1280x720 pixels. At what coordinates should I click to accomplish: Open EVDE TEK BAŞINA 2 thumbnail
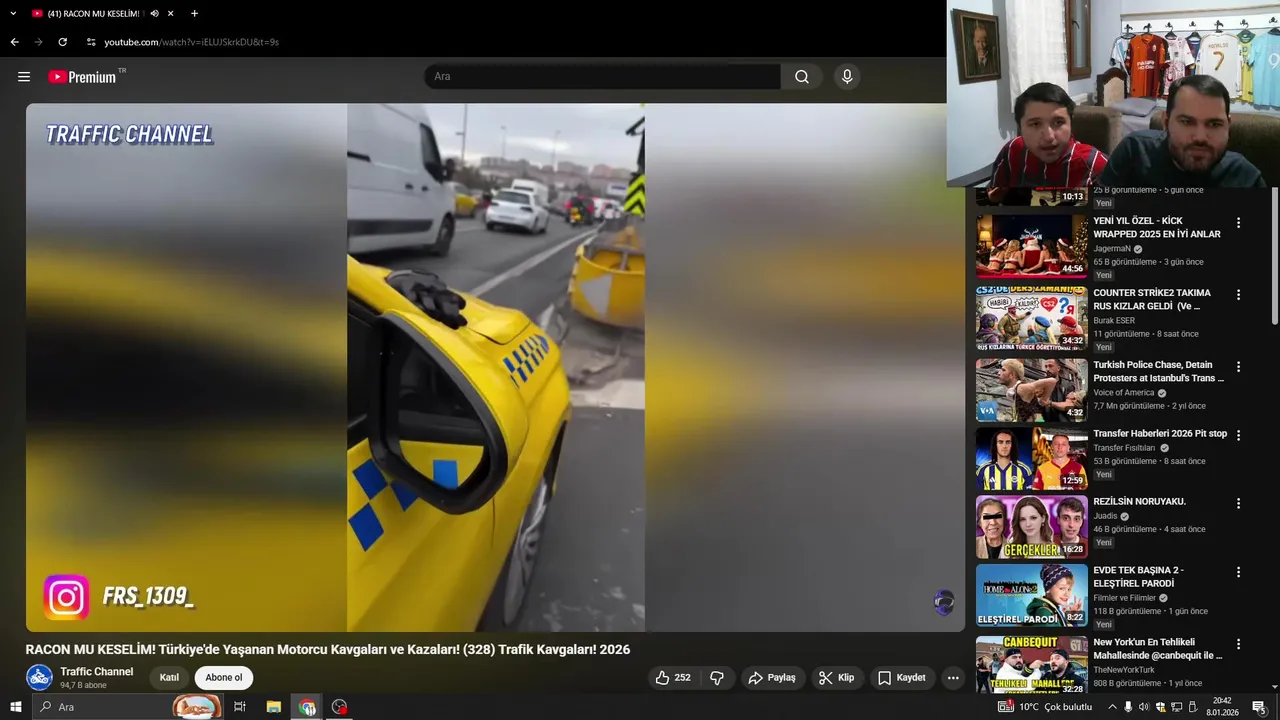pos(1031,595)
